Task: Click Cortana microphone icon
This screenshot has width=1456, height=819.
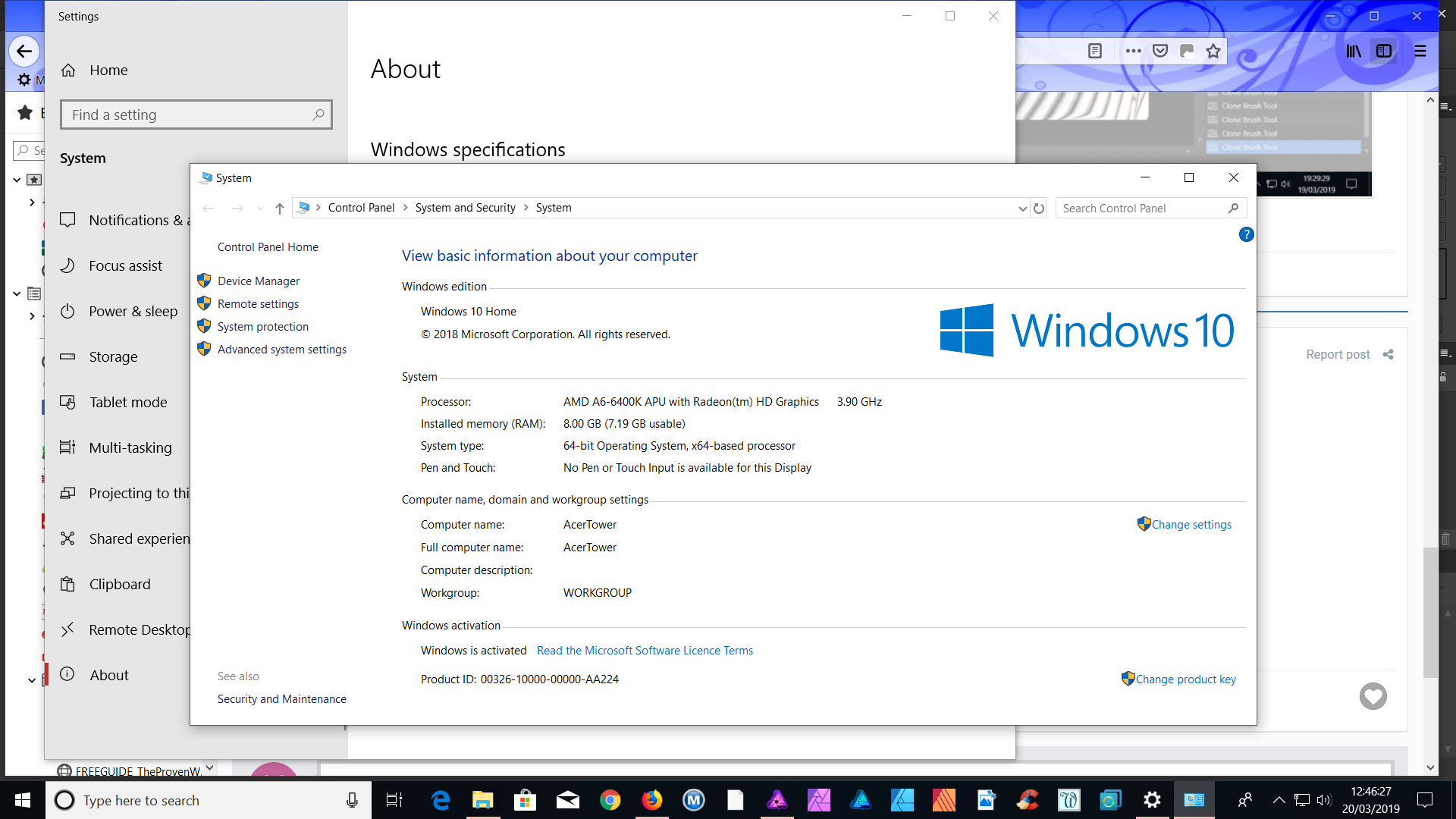Action: click(352, 800)
